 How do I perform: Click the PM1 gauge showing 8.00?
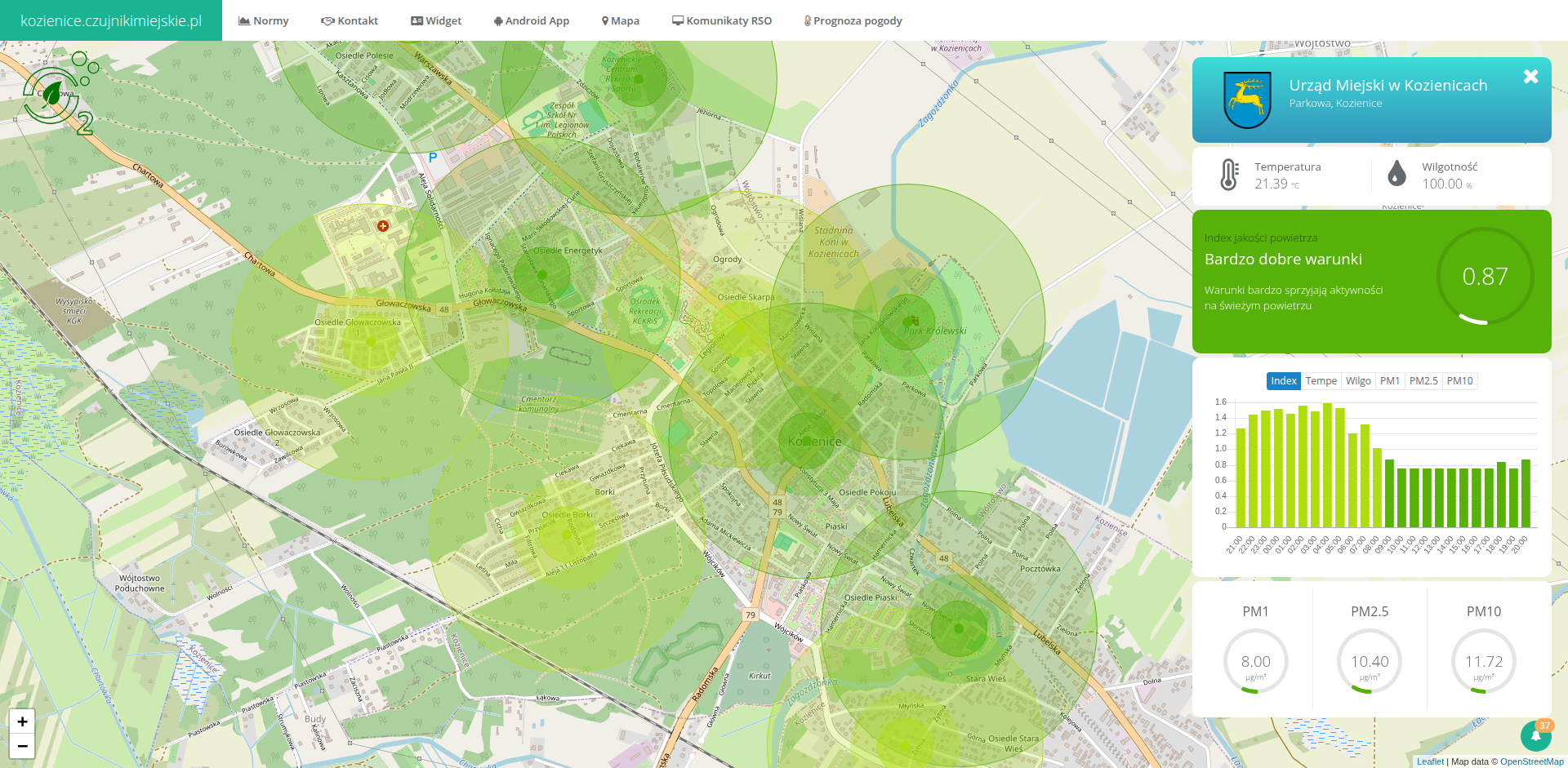click(1255, 662)
